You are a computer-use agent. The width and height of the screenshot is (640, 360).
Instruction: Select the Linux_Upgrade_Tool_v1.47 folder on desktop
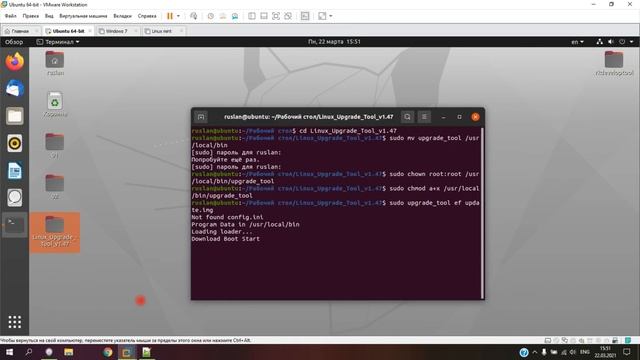pos(55,231)
